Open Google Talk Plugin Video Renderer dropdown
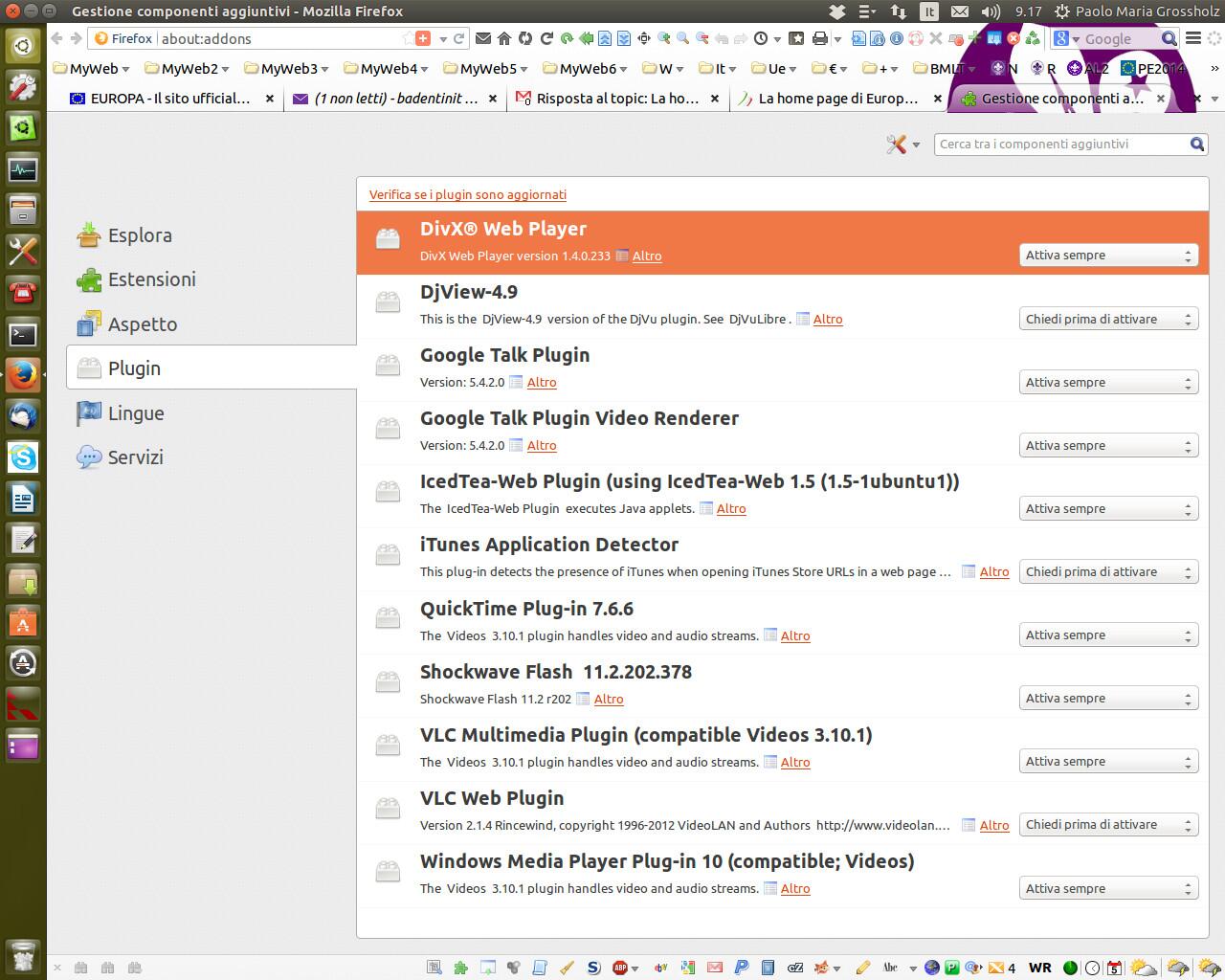The width and height of the screenshot is (1225, 980). (x=1108, y=445)
